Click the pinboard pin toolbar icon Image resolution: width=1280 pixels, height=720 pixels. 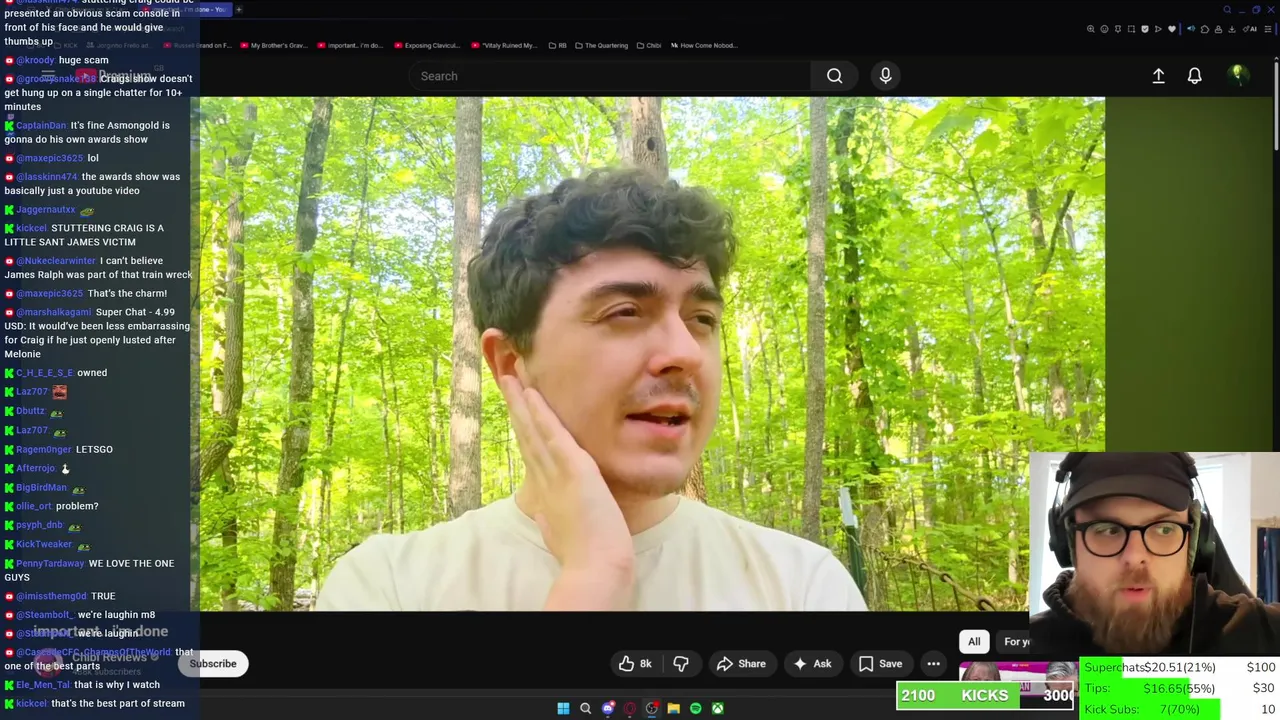pyautogui.click(x=1118, y=29)
